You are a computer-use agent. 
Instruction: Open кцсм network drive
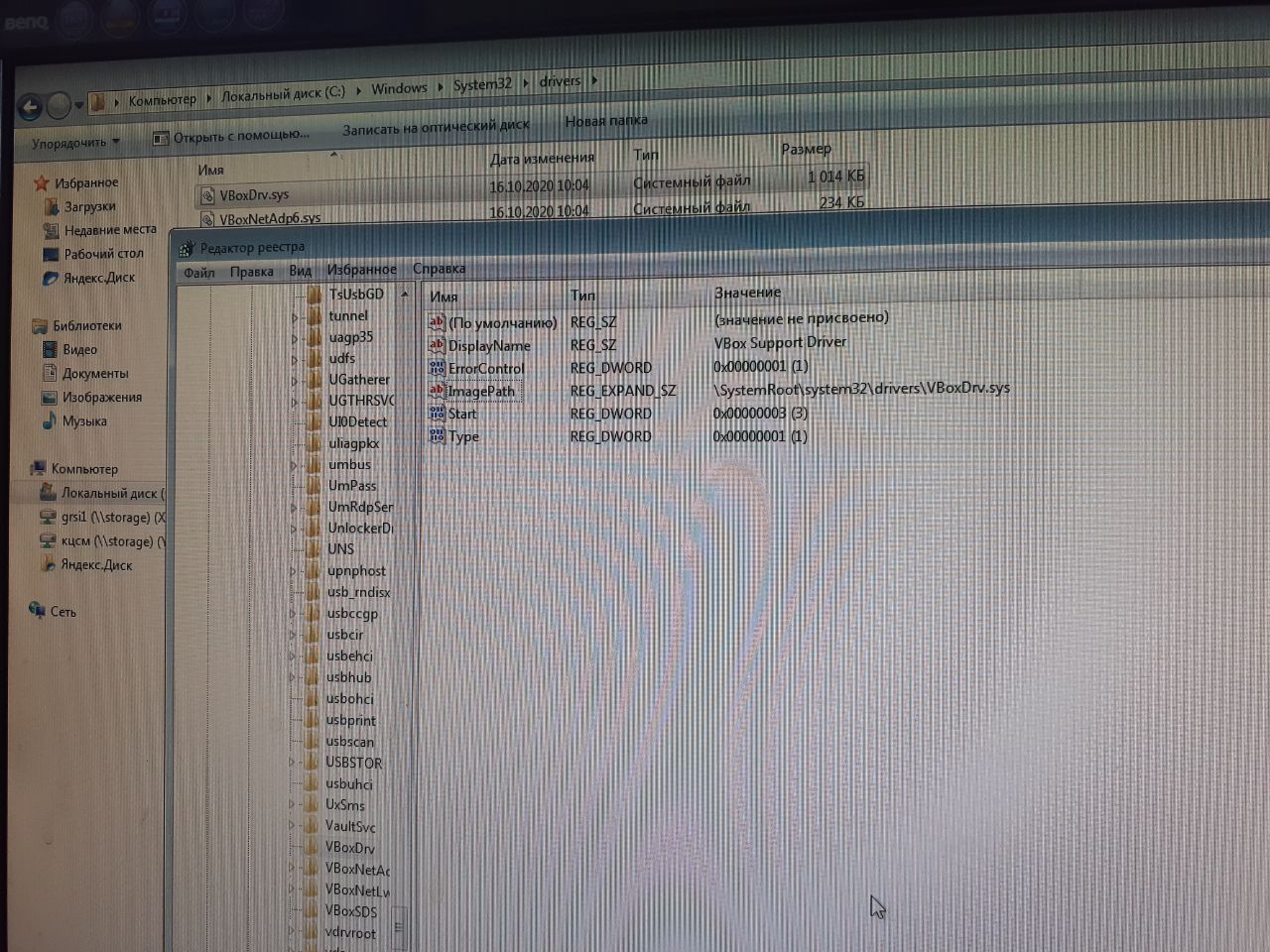click(x=112, y=540)
